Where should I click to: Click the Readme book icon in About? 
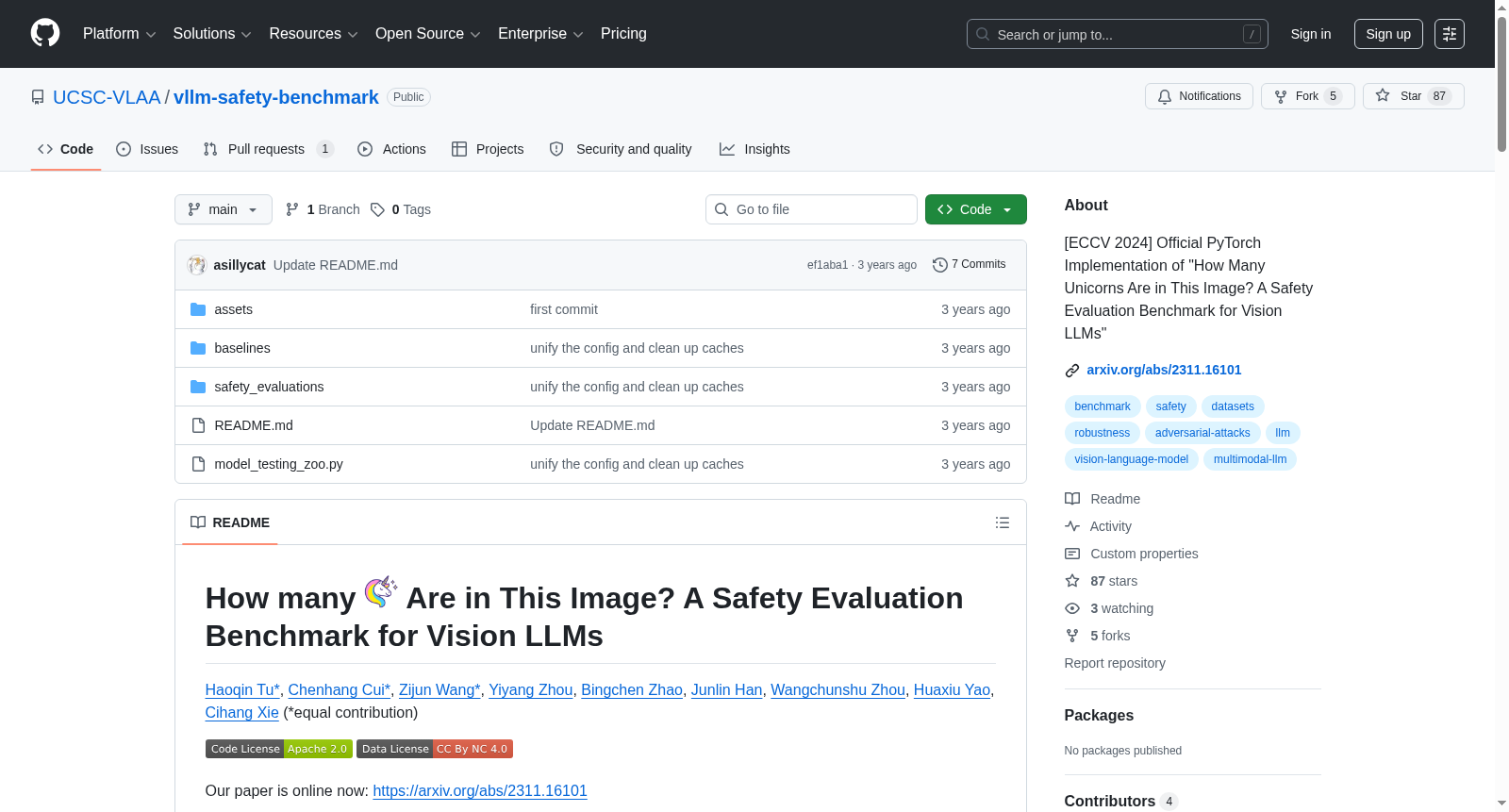pyautogui.click(x=1072, y=499)
